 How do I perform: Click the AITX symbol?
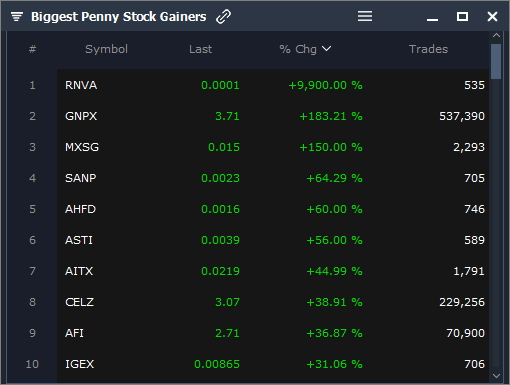(x=79, y=271)
